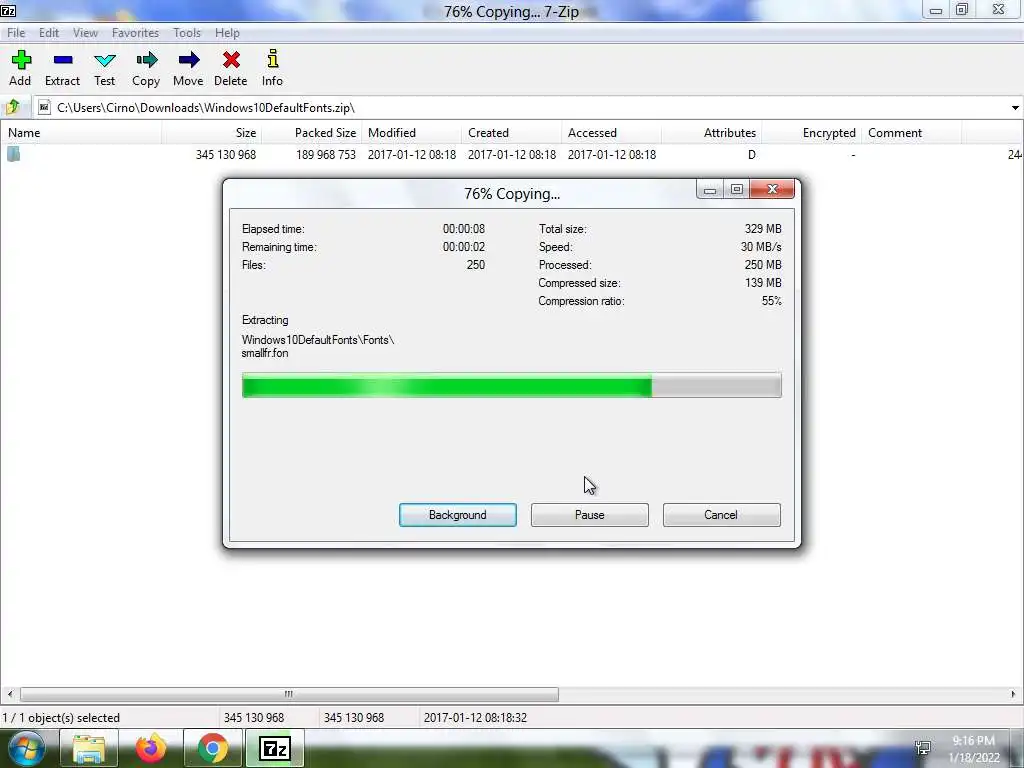The image size is (1024, 768).
Task: Open the Windows Start button
Action: [26, 748]
